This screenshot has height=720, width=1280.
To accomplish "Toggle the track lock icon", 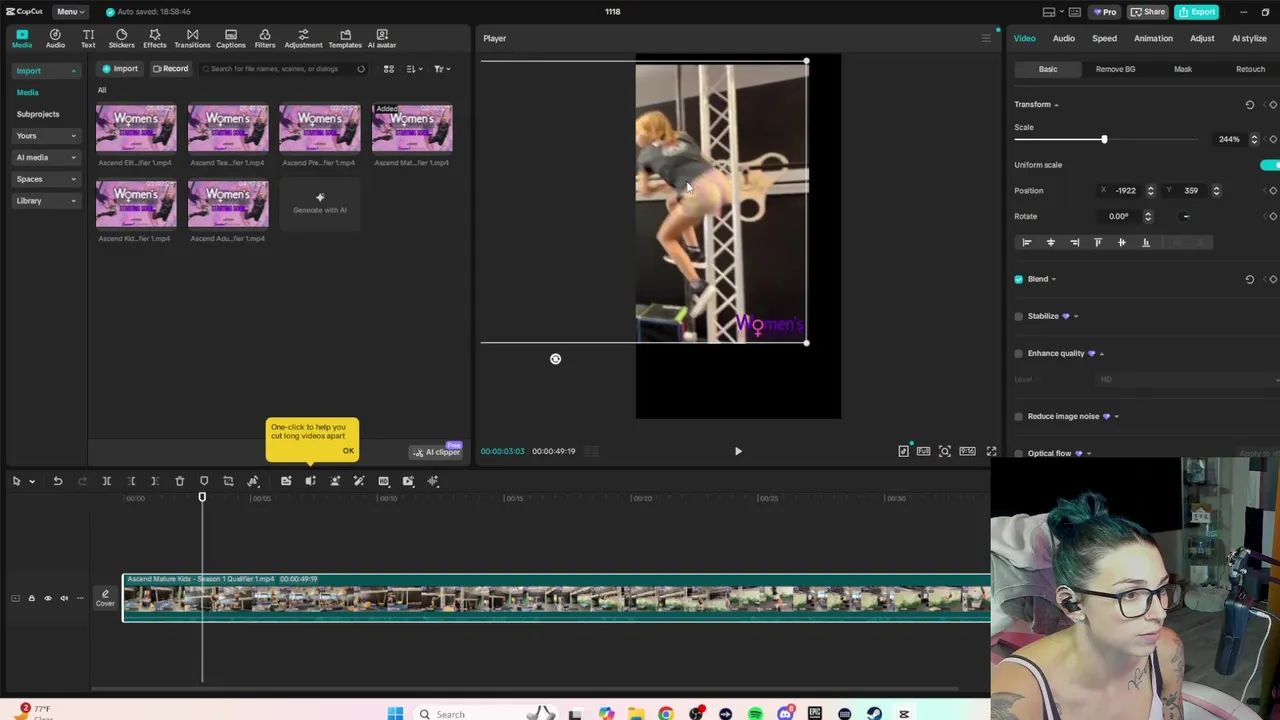I will coord(31,598).
